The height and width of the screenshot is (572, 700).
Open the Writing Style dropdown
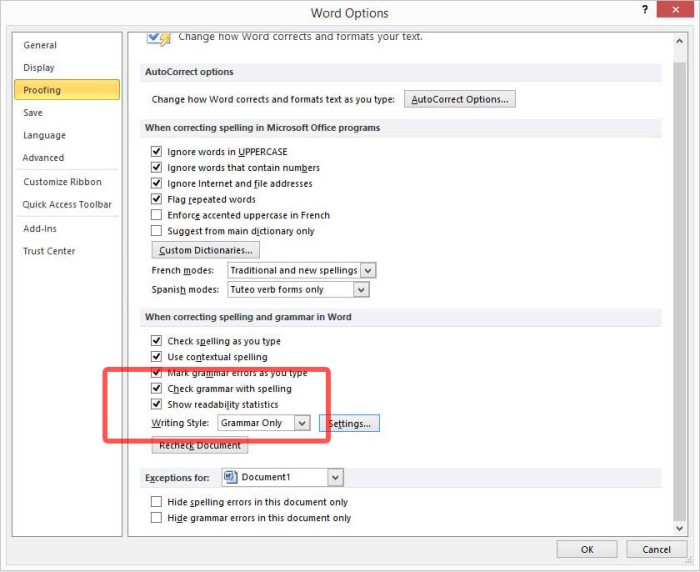(x=301, y=423)
